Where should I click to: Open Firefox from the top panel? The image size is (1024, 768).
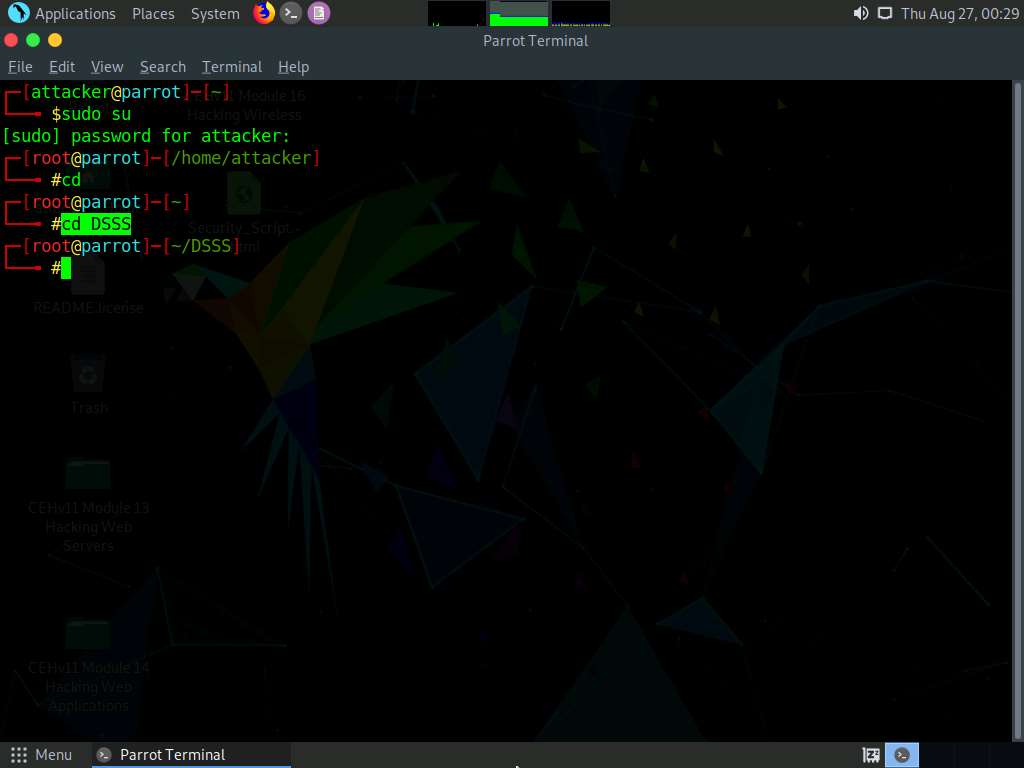coord(263,13)
